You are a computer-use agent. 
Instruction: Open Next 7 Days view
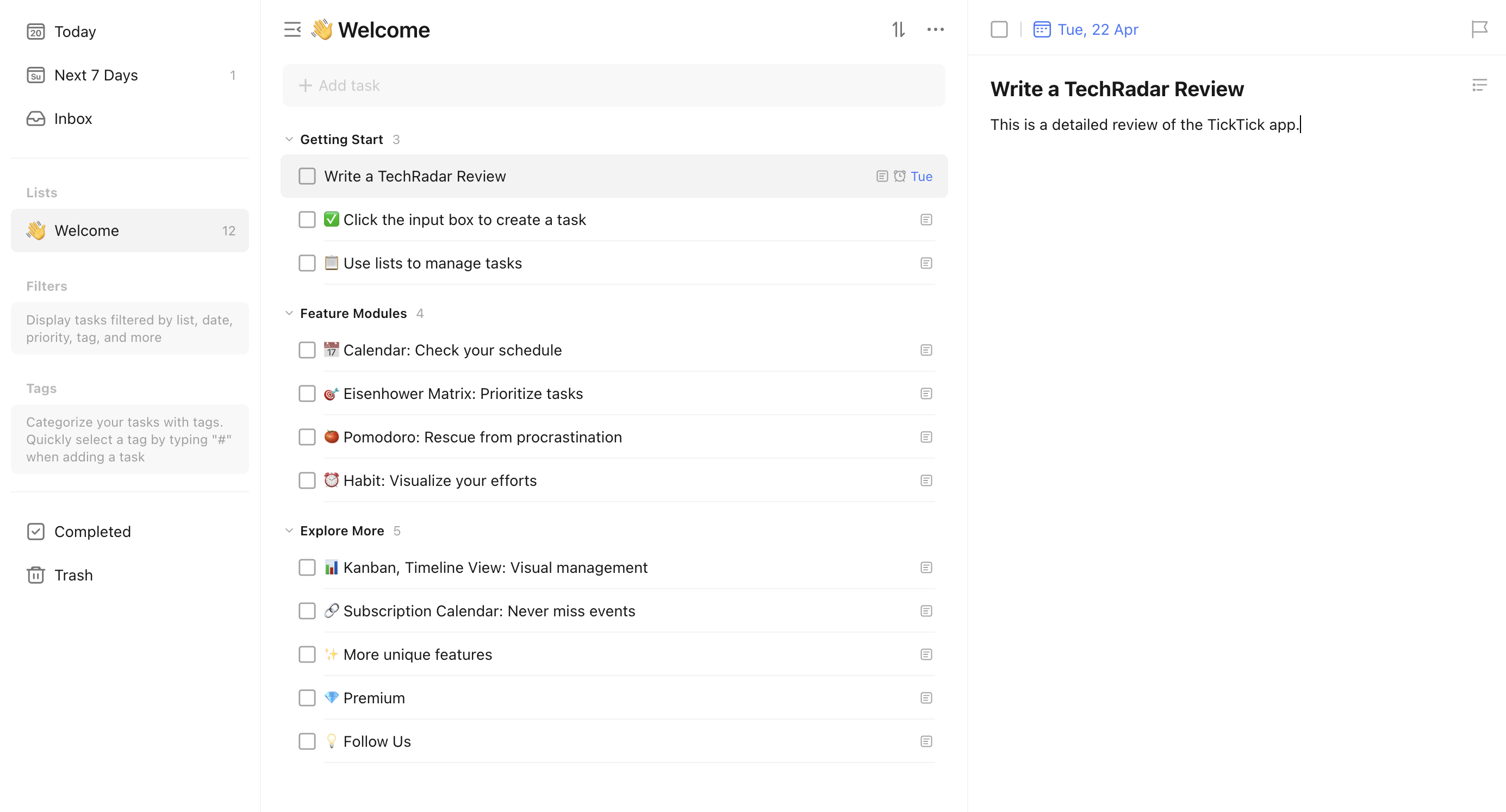tap(130, 75)
